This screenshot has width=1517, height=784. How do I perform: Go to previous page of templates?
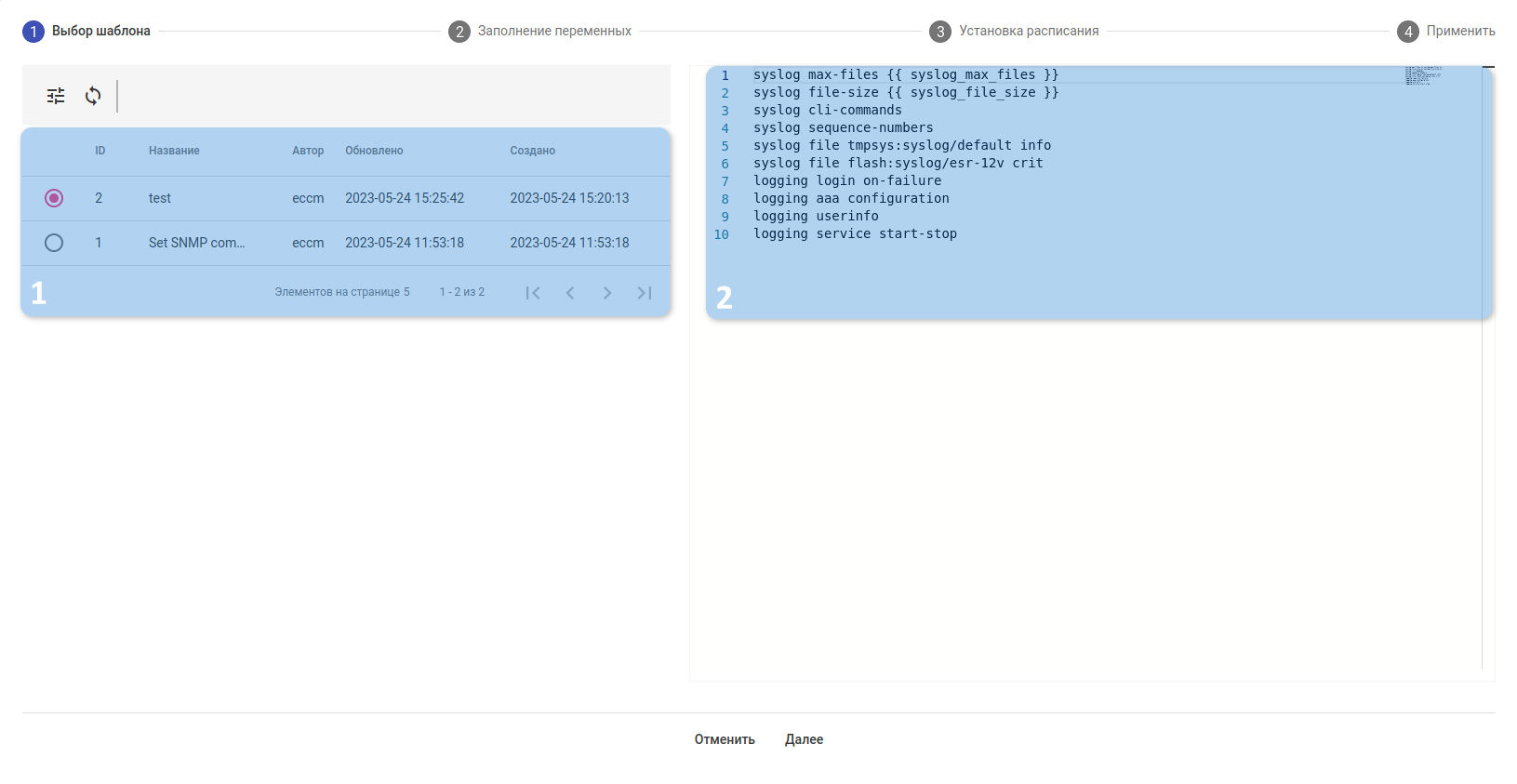[570, 293]
